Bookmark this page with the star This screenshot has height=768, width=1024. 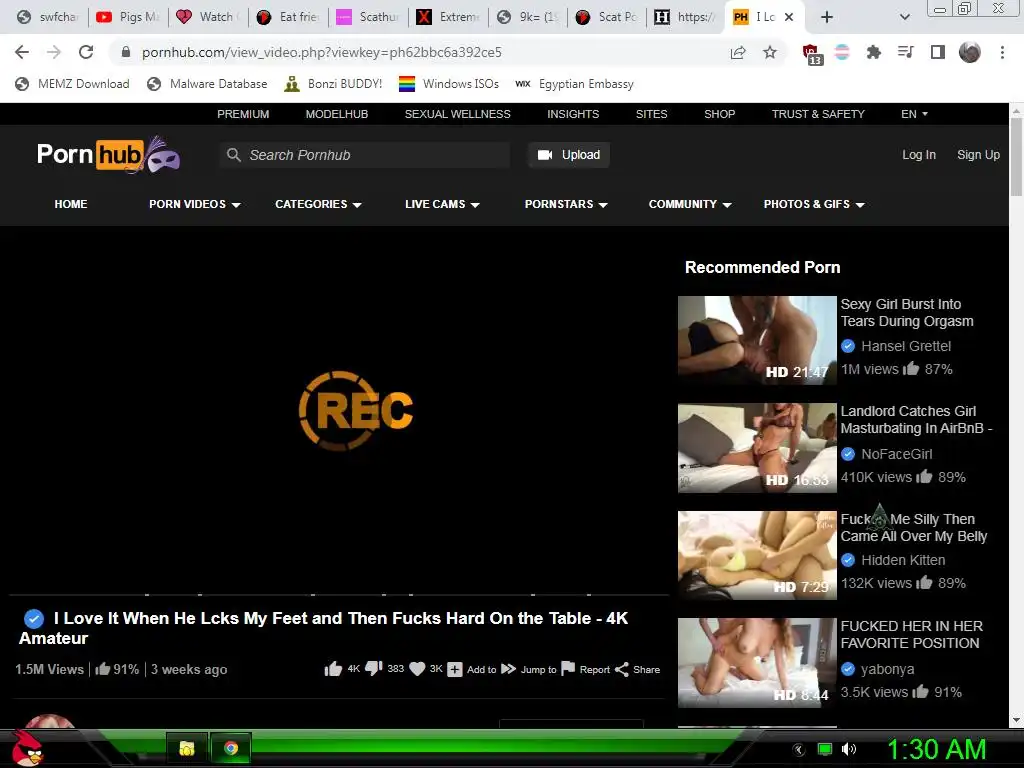pyautogui.click(x=770, y=52)
